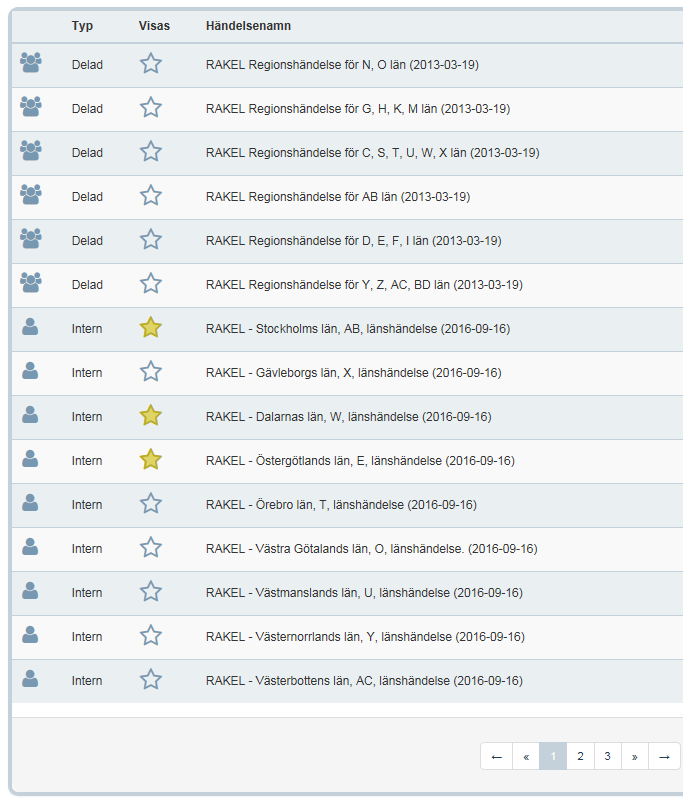Open RAKEL Regionshändelse för C, S, T, U, W, X län
The image size is (683, 803).
[373, 153]
